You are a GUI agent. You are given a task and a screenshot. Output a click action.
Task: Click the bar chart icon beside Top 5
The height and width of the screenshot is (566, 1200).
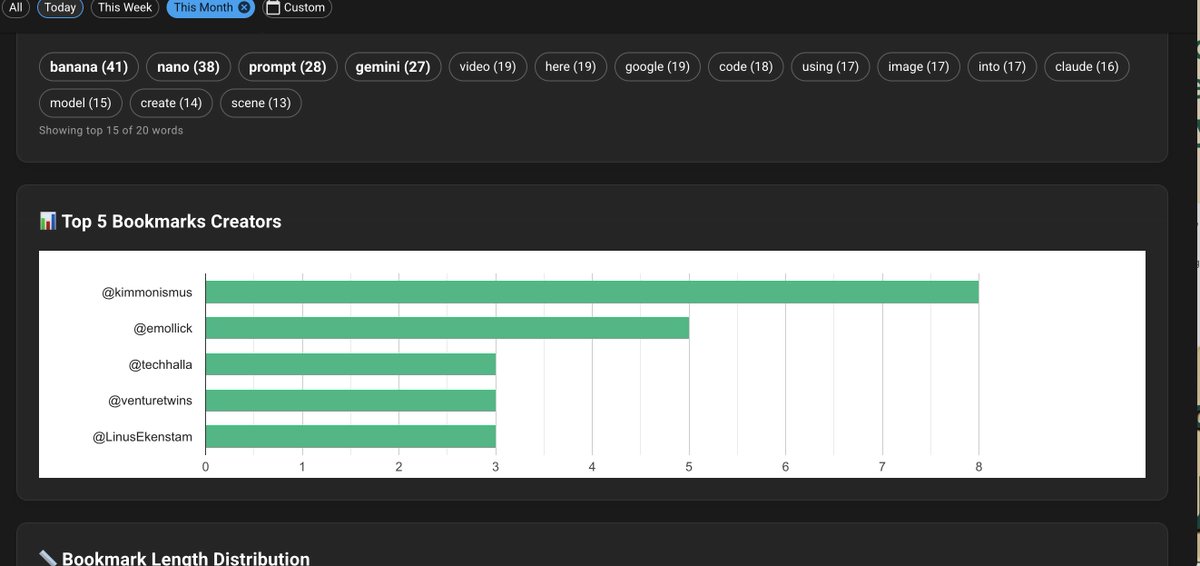click(x=47, y=221)
